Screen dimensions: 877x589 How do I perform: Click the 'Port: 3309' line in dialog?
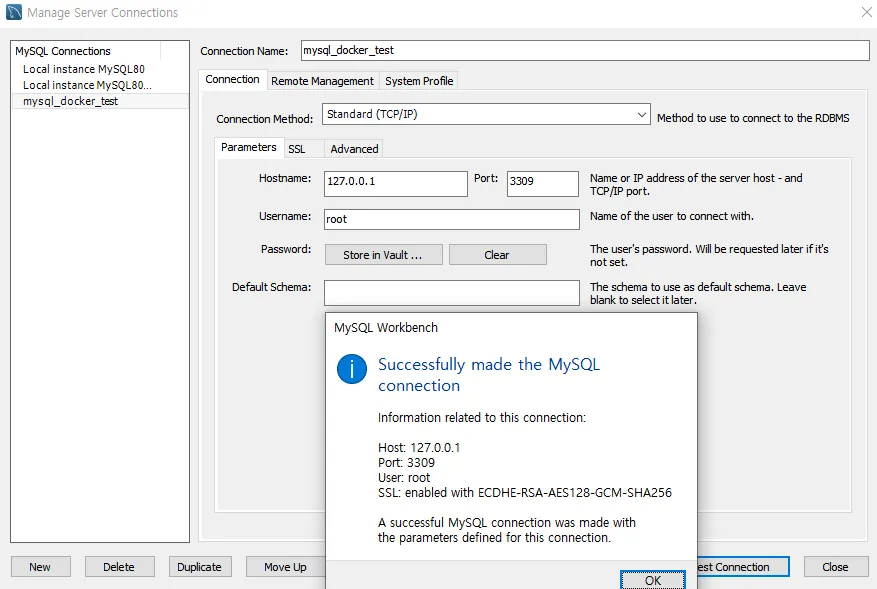407,463
